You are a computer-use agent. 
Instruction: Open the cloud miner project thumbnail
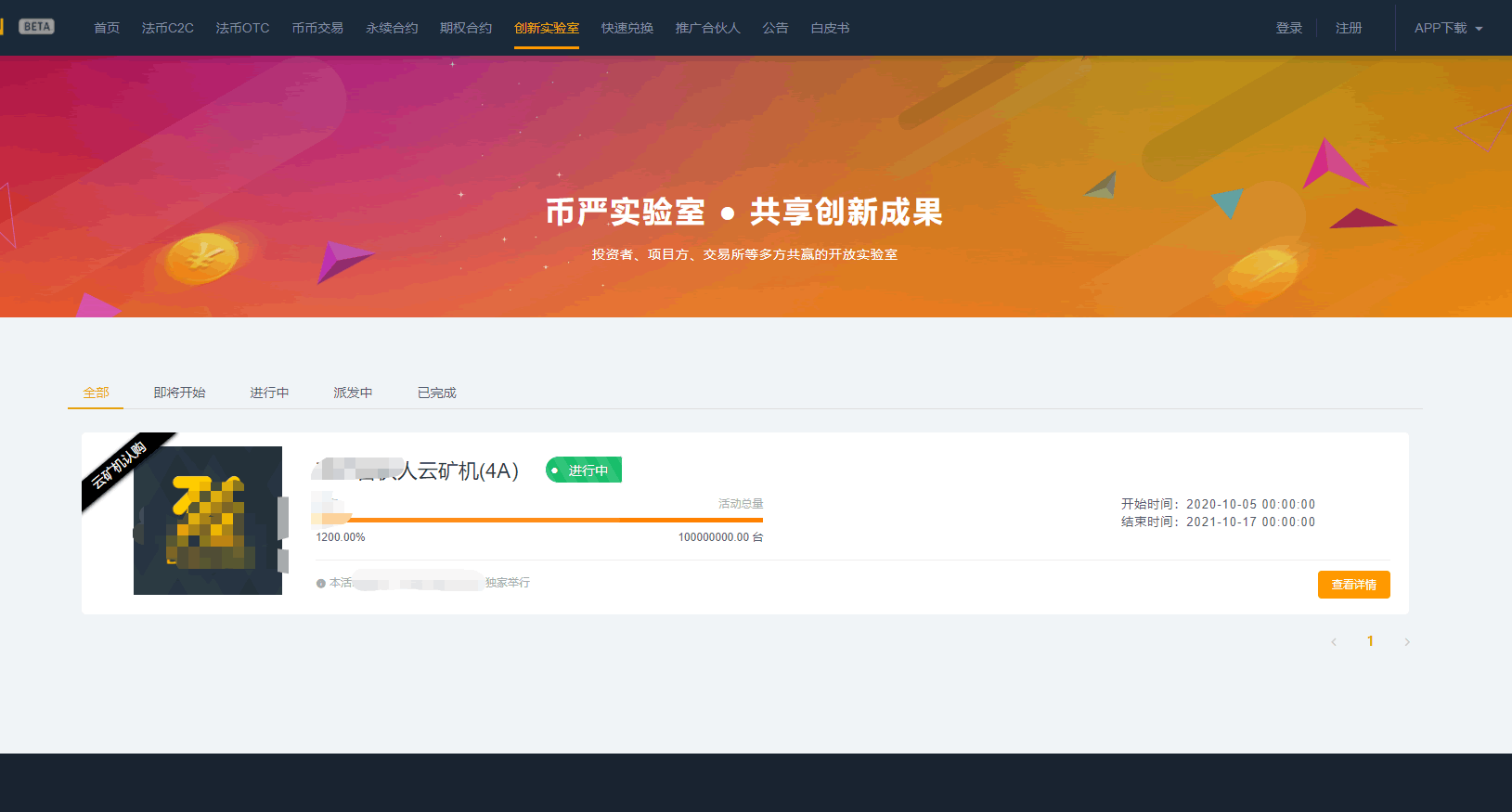pyautogui.click(x=208, y=521)
